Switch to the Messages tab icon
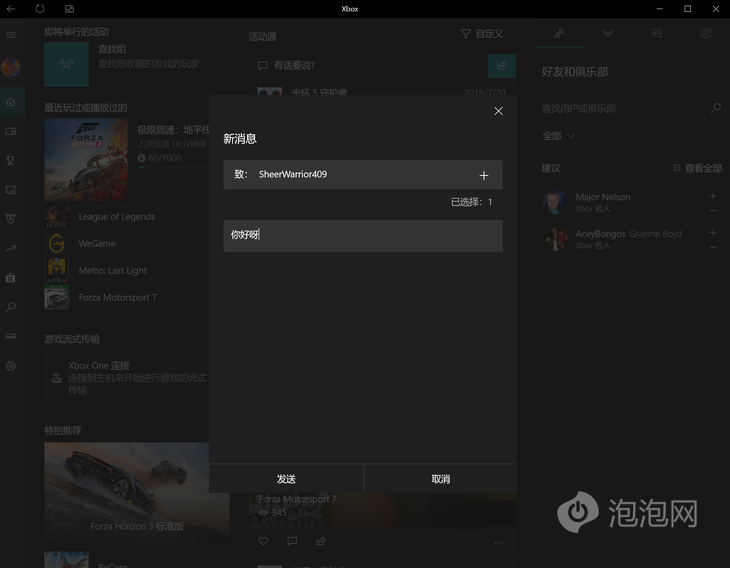The image size is (730, 568). pyautogui.click(x=656, y=34)
